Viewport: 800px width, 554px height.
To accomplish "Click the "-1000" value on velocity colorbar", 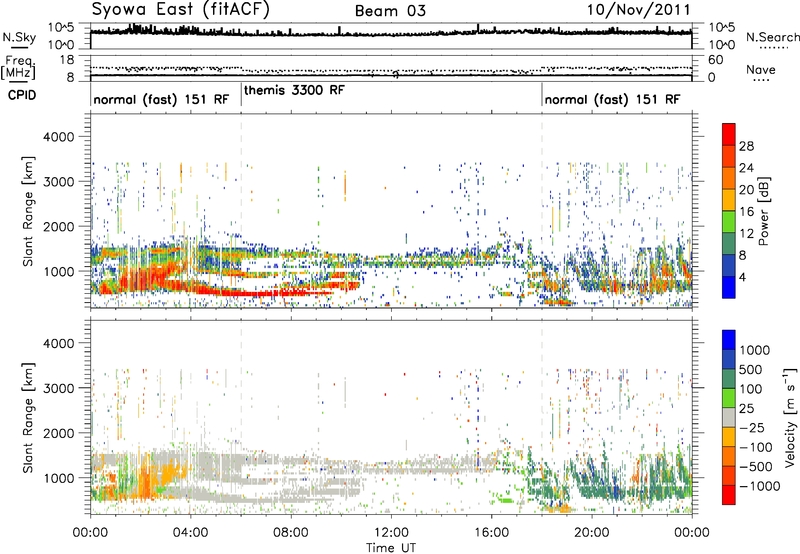I will [759, 486].
